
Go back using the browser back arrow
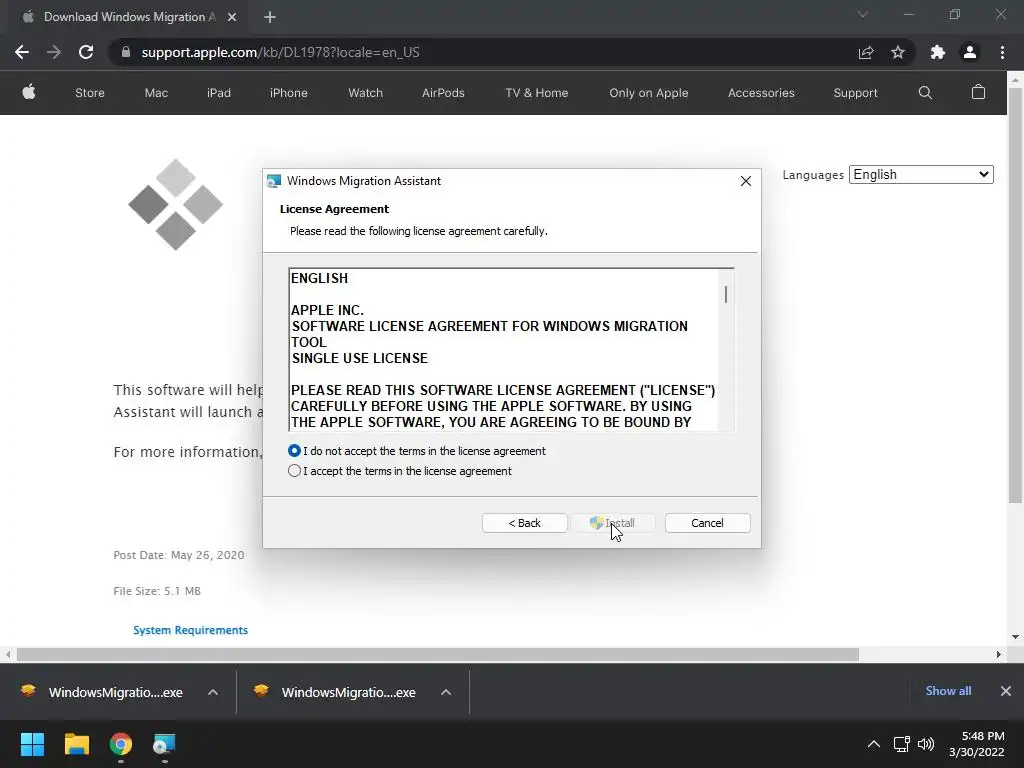click(x=22, y=52)
